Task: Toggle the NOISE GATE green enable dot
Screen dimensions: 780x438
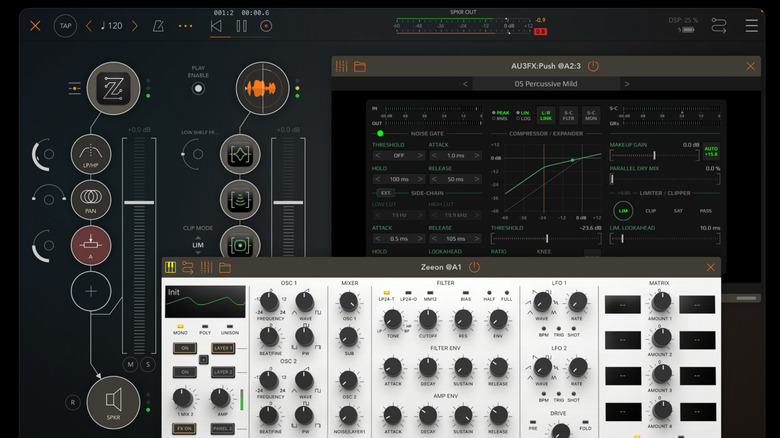Action: (380, 133)
